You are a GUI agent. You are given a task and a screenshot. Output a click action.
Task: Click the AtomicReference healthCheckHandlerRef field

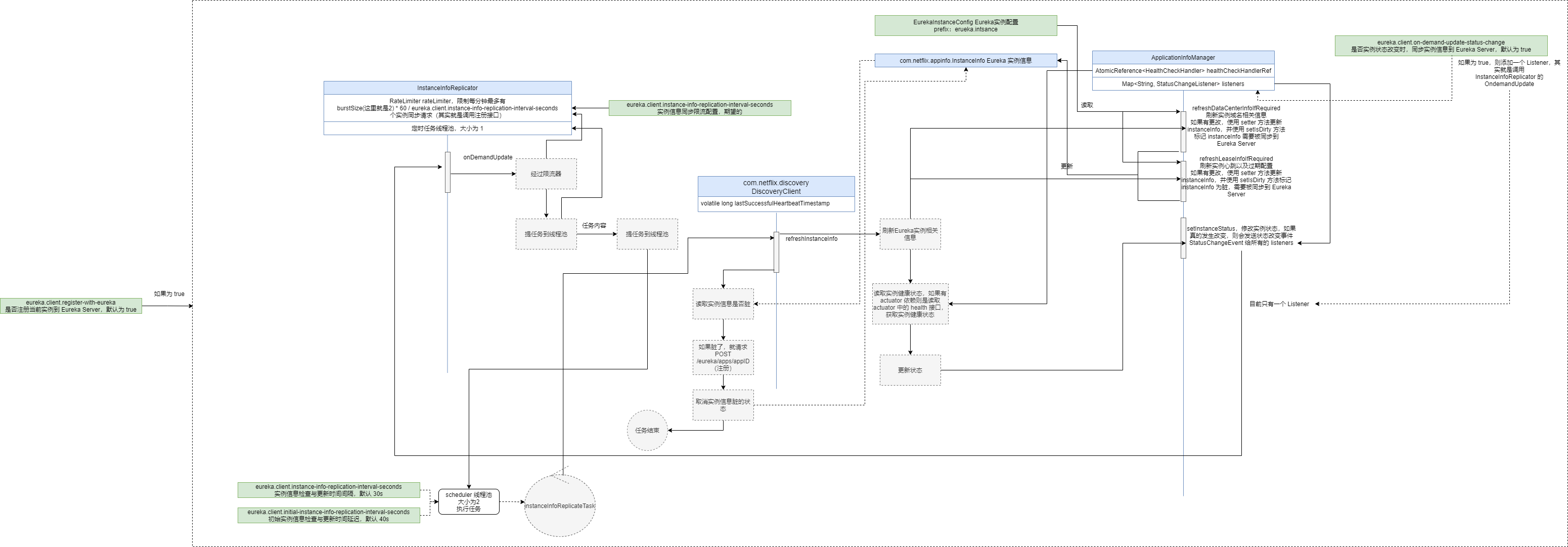coord(1183,71)
